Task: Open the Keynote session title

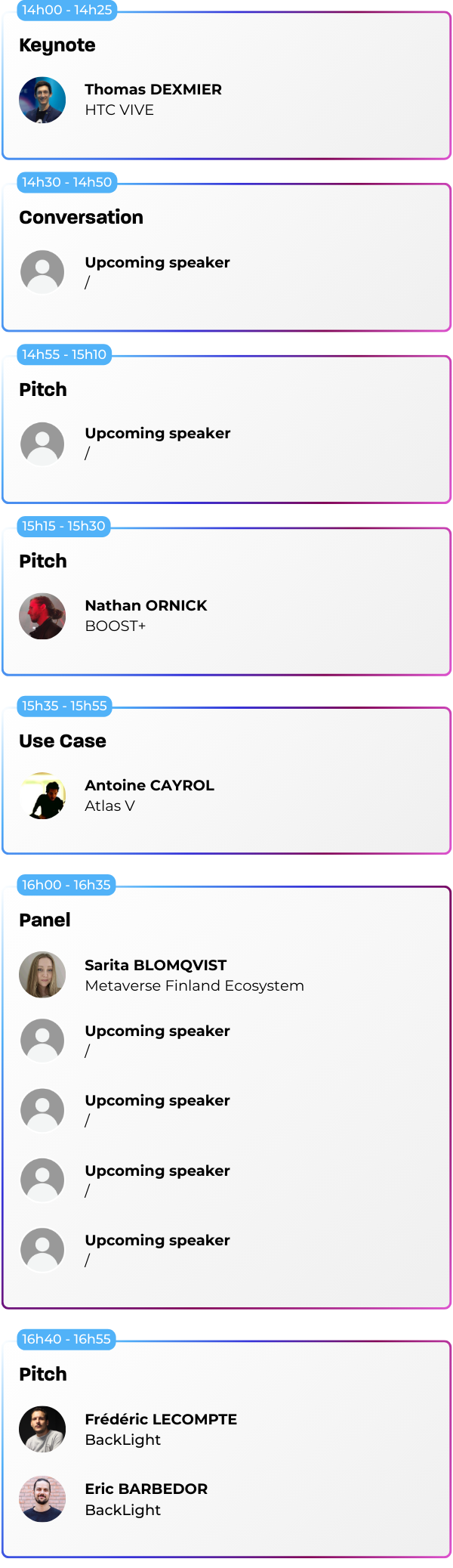Action: click(x=57, y=45)
